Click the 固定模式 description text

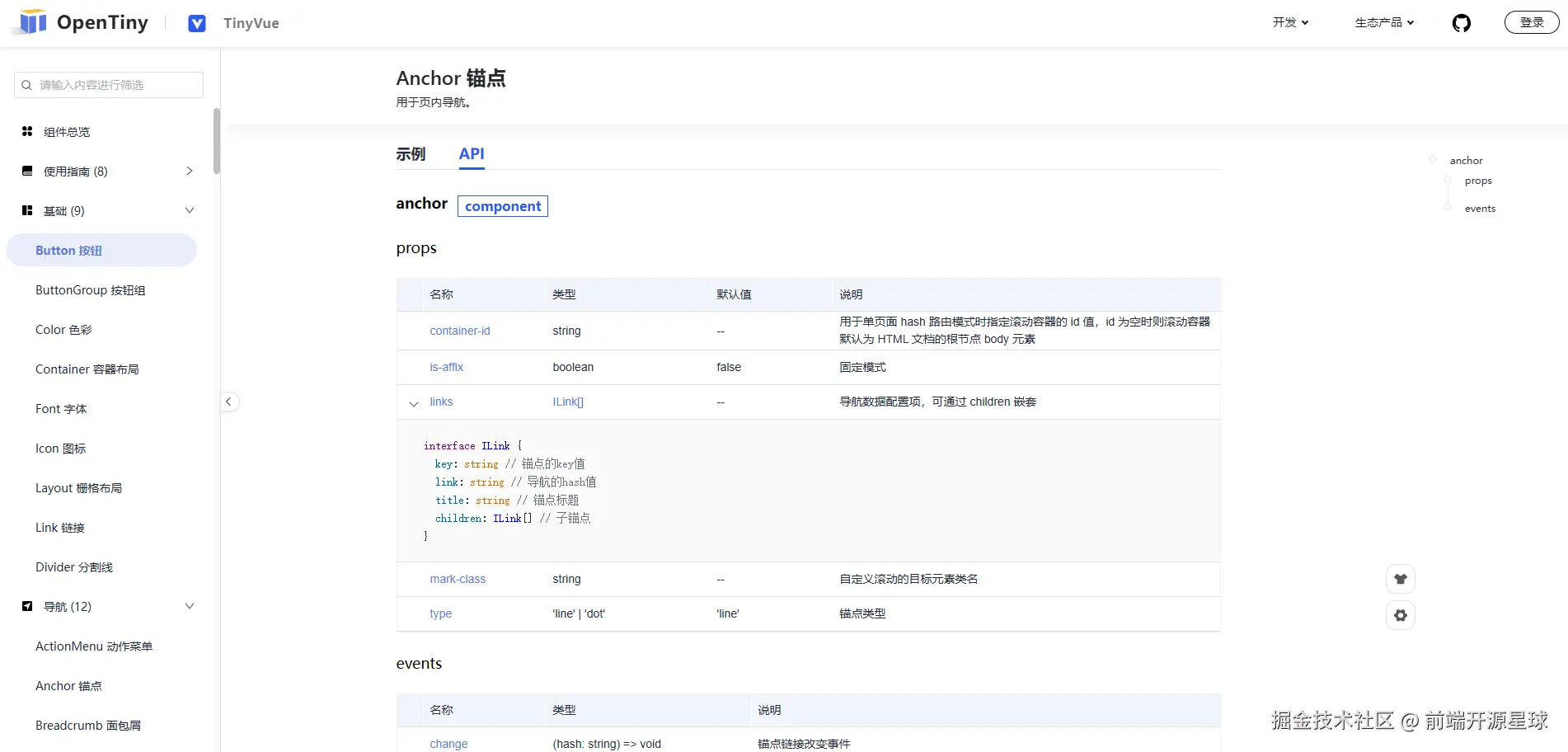click(862, 367)
